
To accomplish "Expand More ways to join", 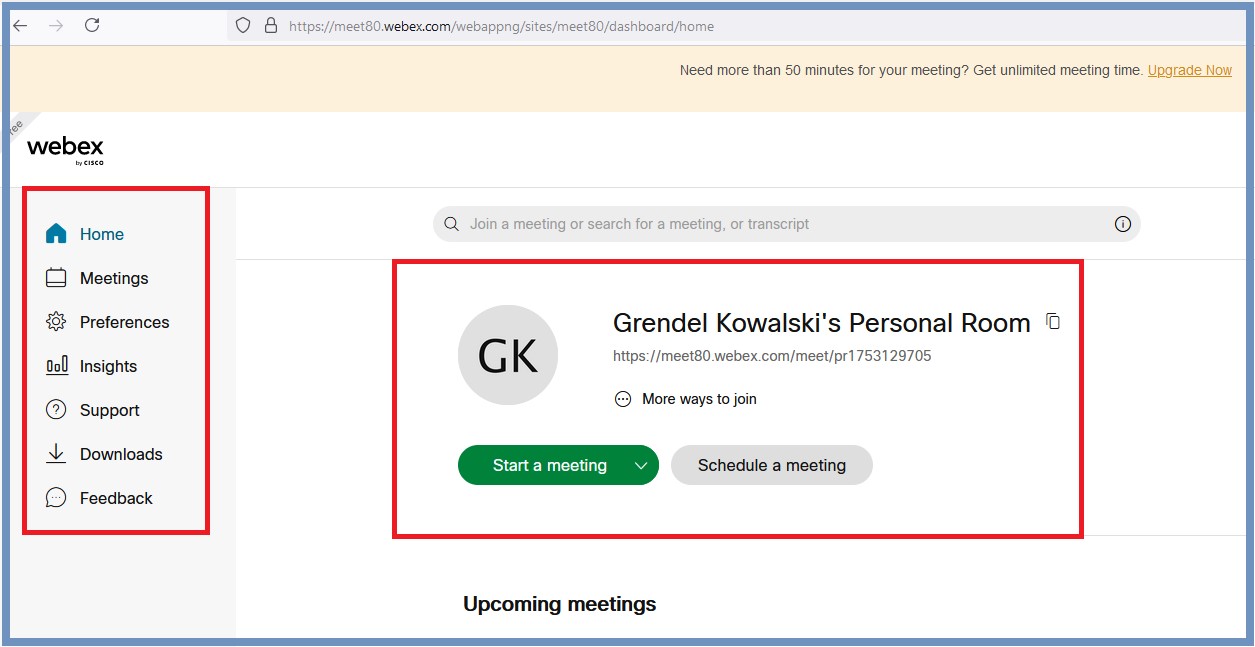I will pos(685,399).
